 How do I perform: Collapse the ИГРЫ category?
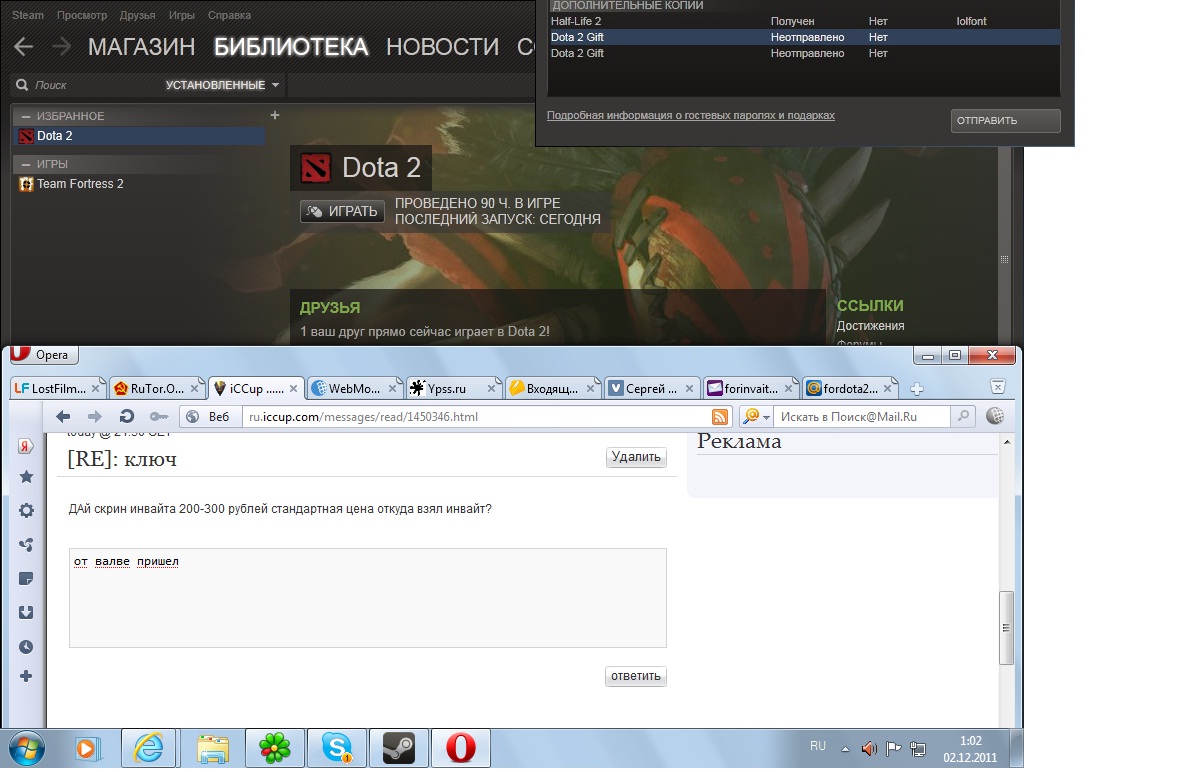(x=27, y=164)
